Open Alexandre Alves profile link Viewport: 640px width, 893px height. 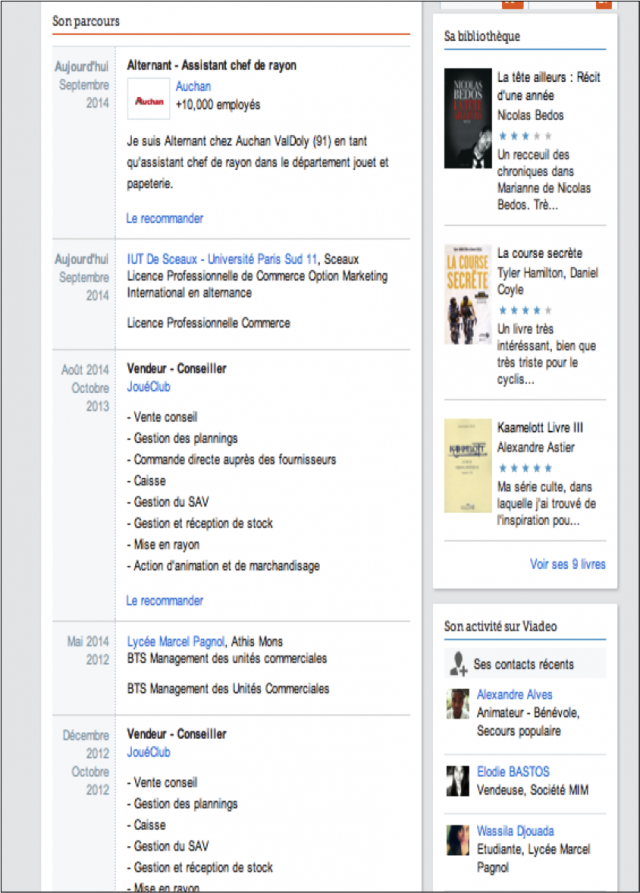514,694
